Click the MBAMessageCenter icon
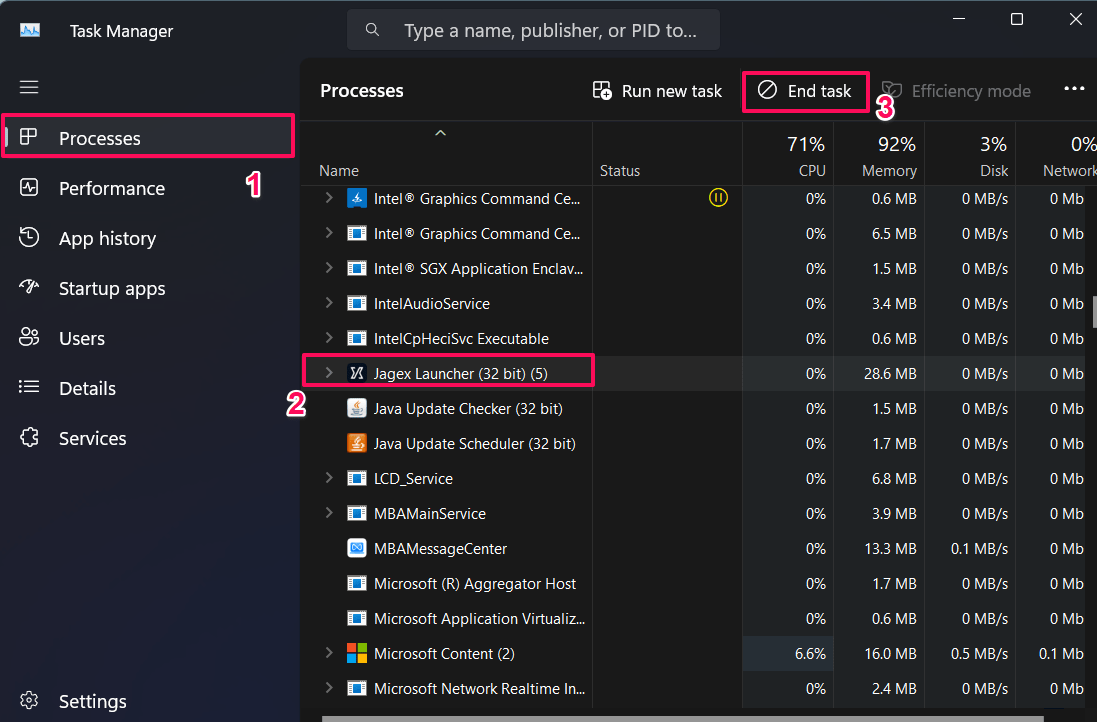1097x722 pixels. [x=357, y=548]
